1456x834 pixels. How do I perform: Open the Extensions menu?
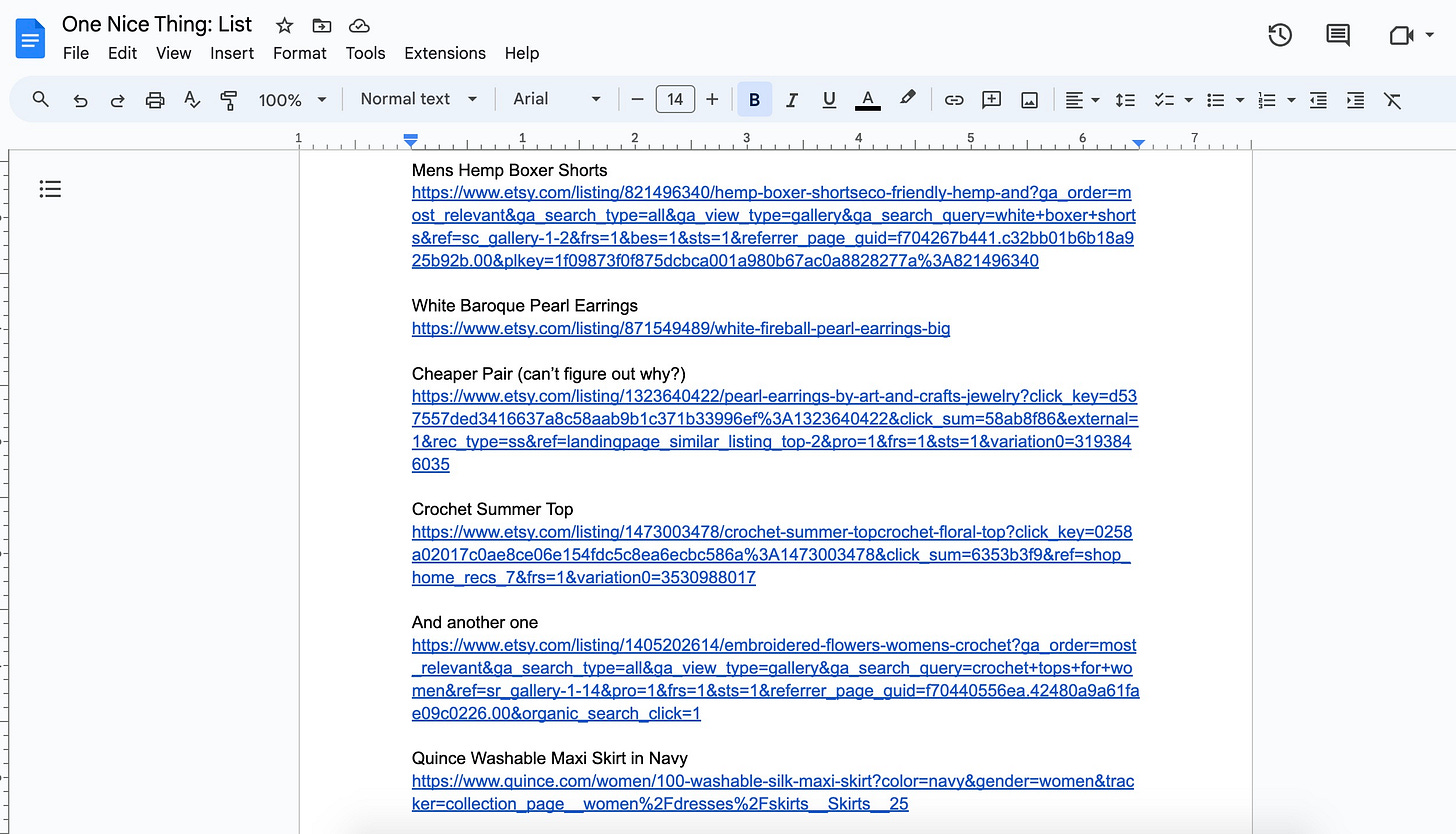(445, 53)
